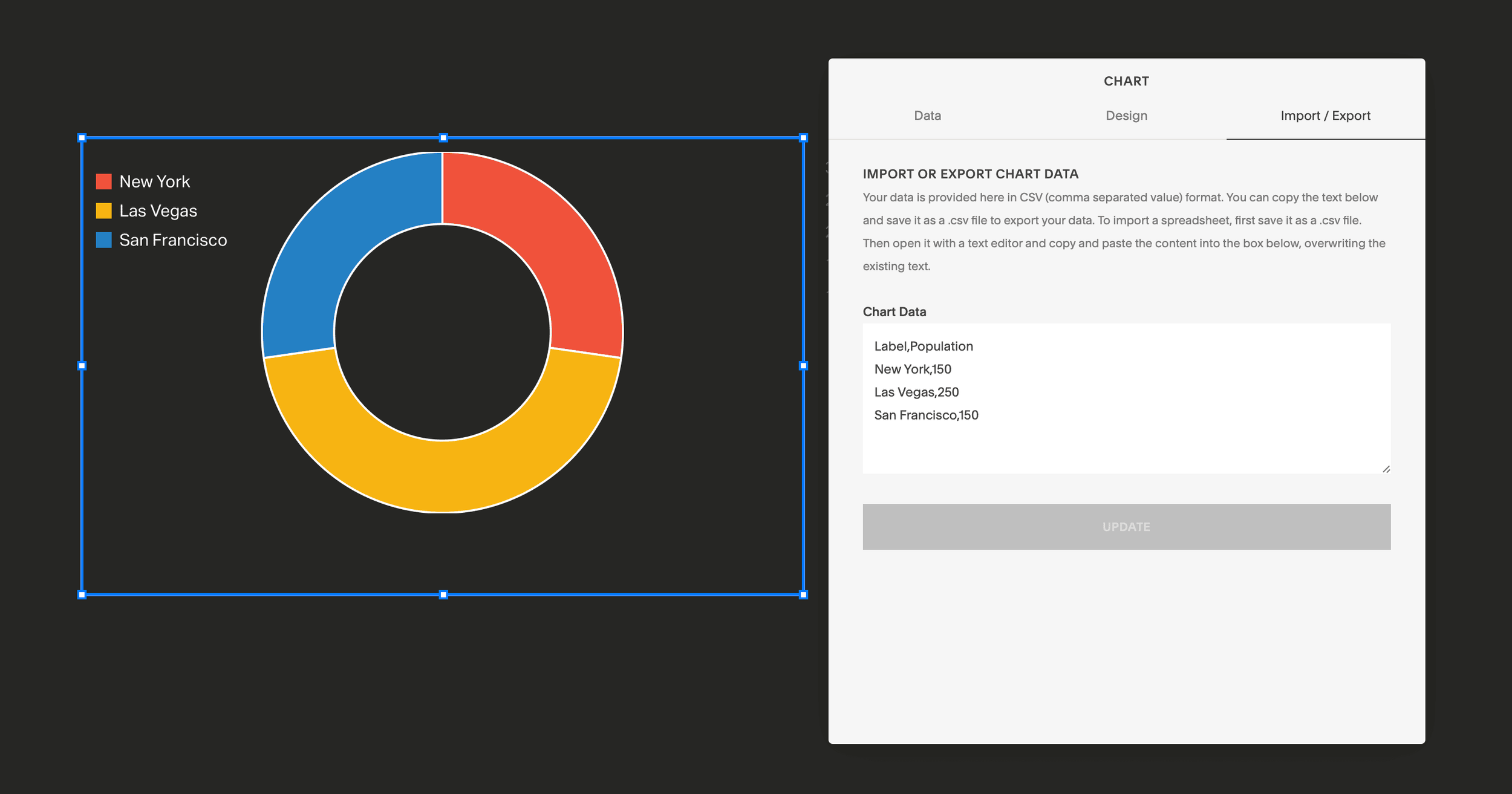
Task: Select the New York legend label
Action: click(155, 181)
